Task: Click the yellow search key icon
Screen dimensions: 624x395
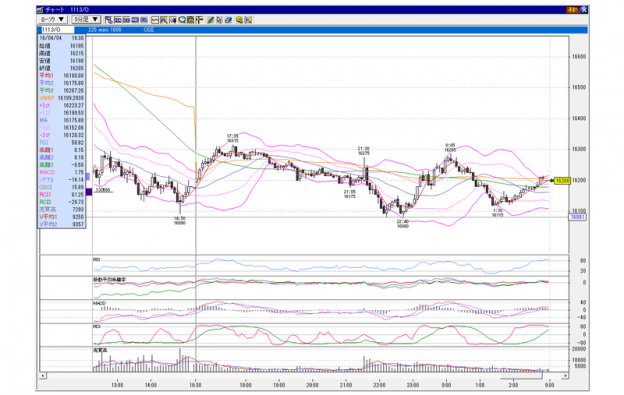Action: click(239, 19)
